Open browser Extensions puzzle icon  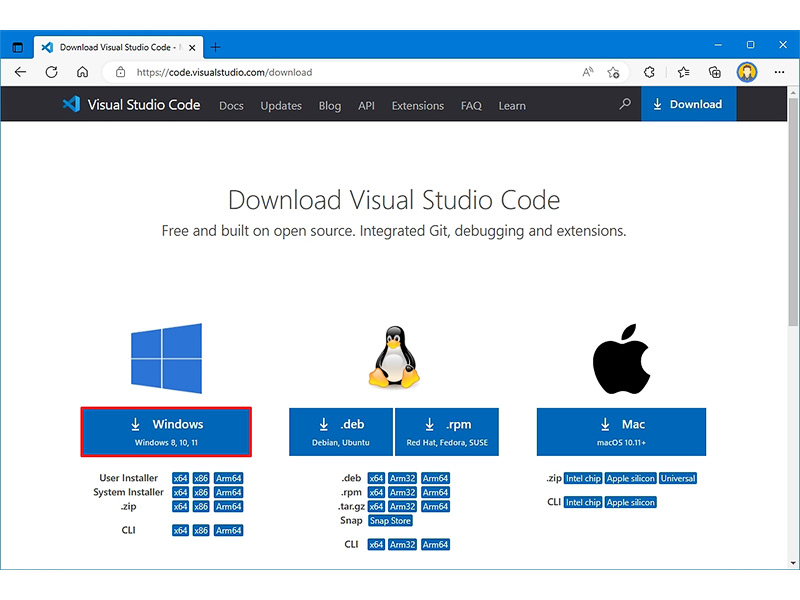pos(649,72)
